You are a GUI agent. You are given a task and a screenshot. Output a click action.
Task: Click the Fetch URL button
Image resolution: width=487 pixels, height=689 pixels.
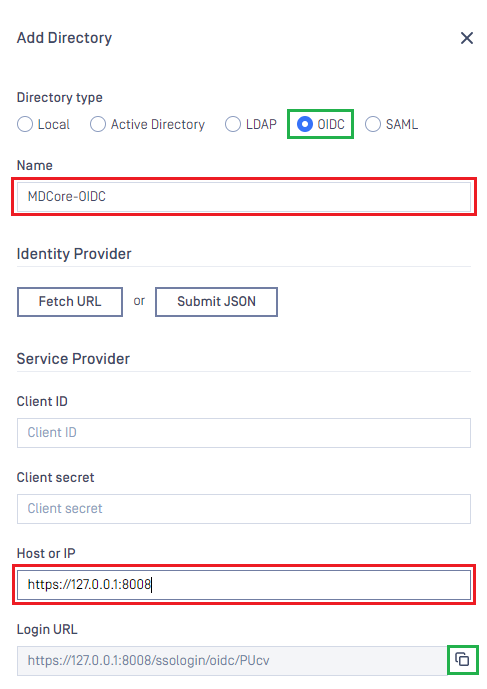click(70, 302)
